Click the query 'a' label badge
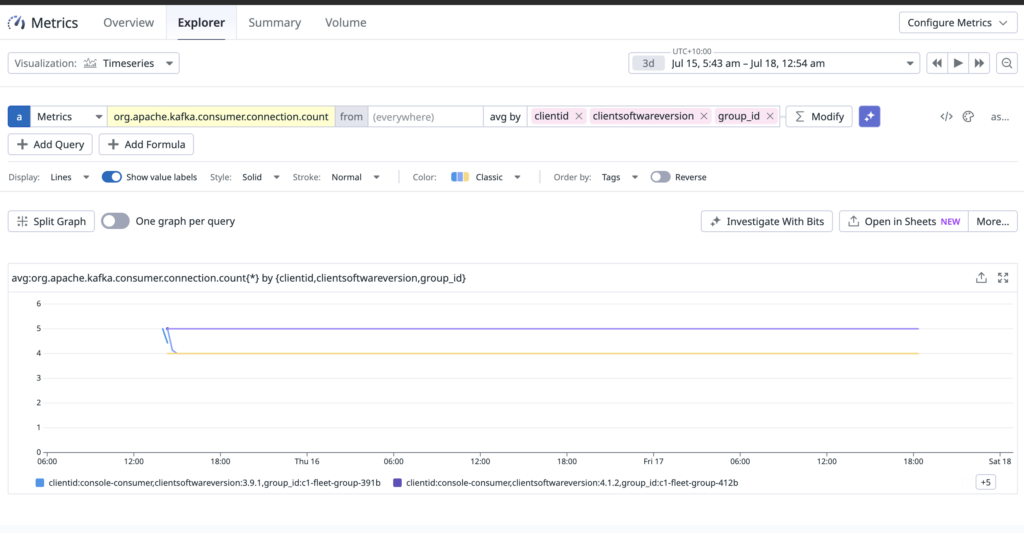The height and width of the screenshot is (533, 1024). pyautogui.click(x=19, y=116)
